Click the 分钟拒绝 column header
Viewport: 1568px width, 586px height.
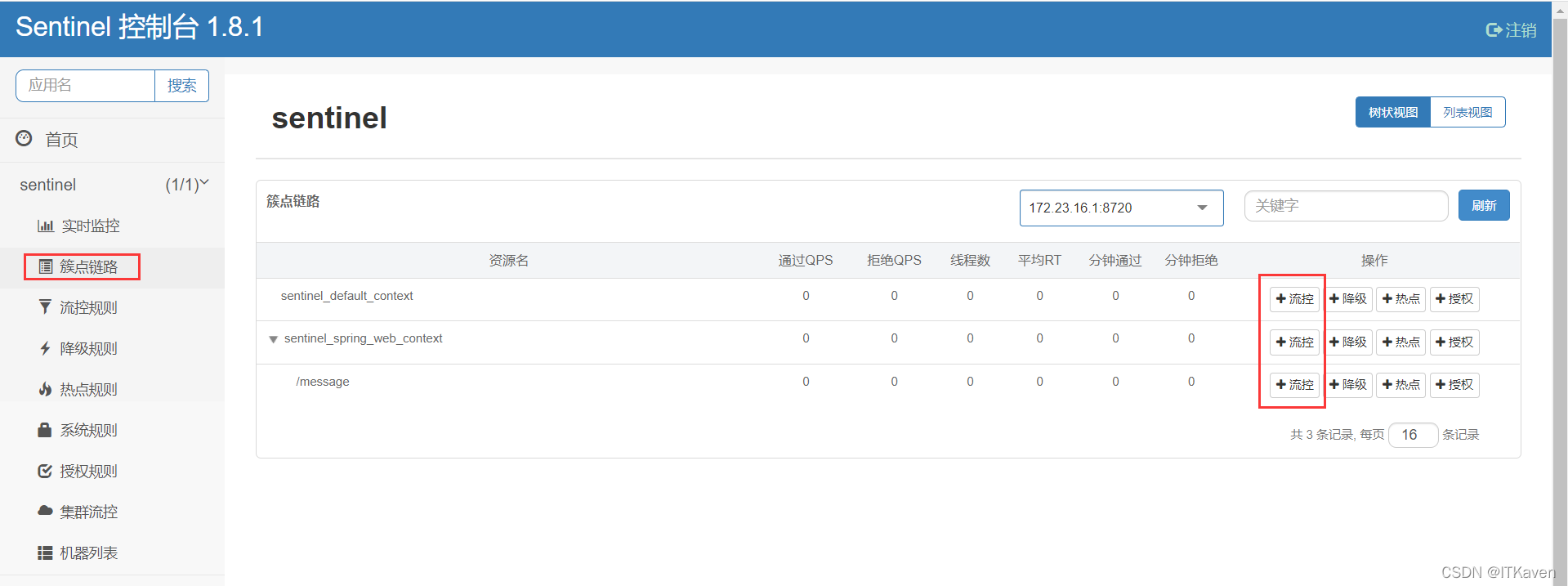pos(1191,261)
